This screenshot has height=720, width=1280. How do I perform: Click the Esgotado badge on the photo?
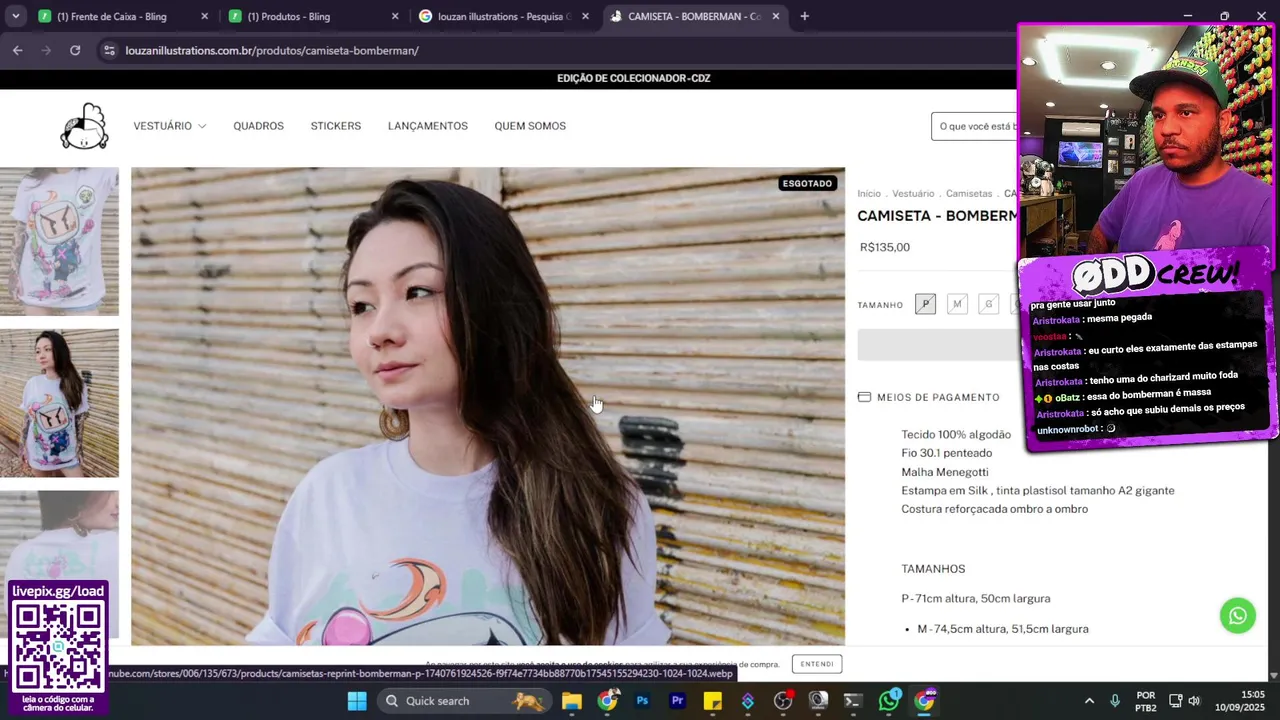tap(807, 183)
